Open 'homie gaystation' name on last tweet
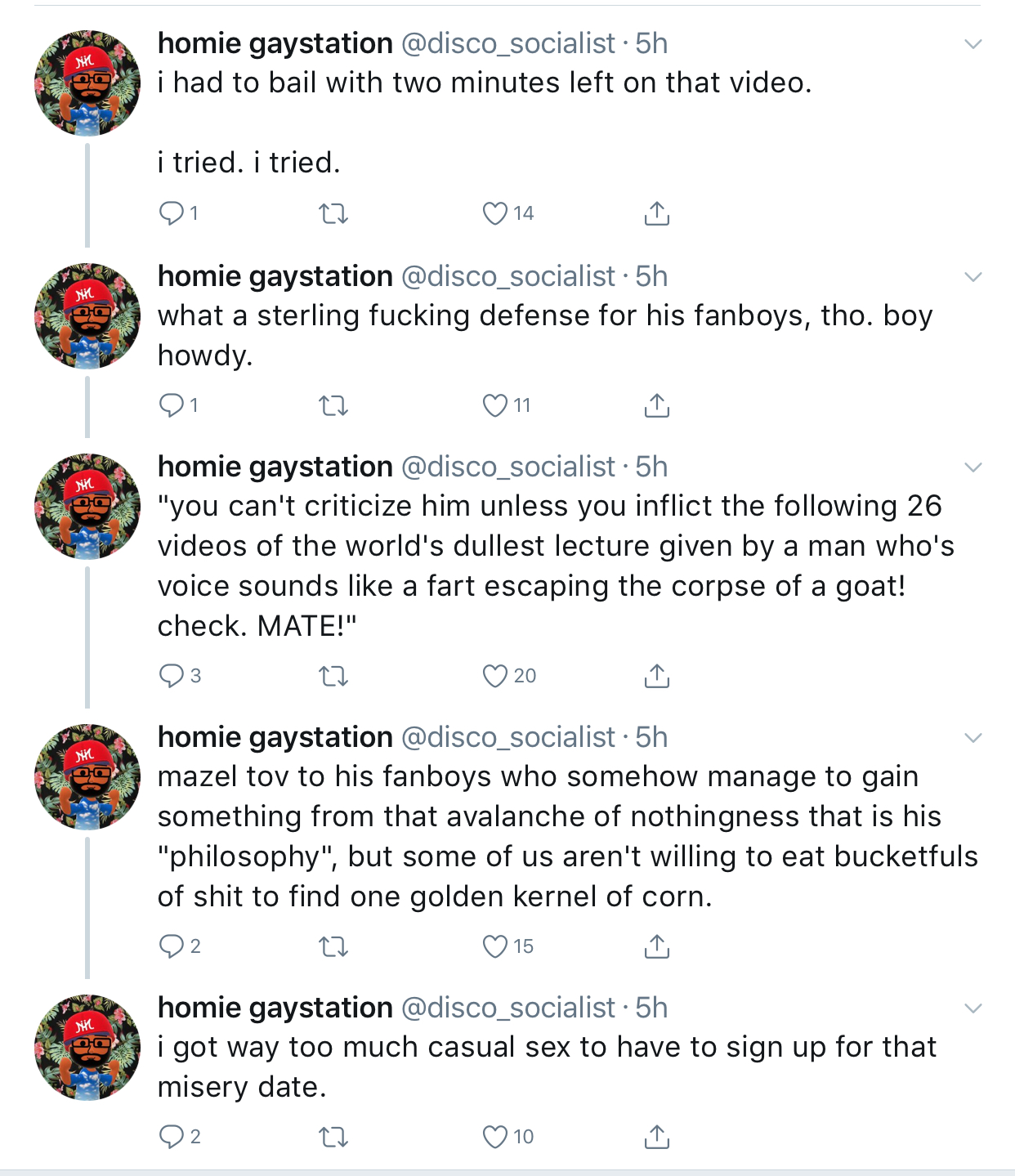The width and height of the screenshot is (1015, 1176). 275,1008
